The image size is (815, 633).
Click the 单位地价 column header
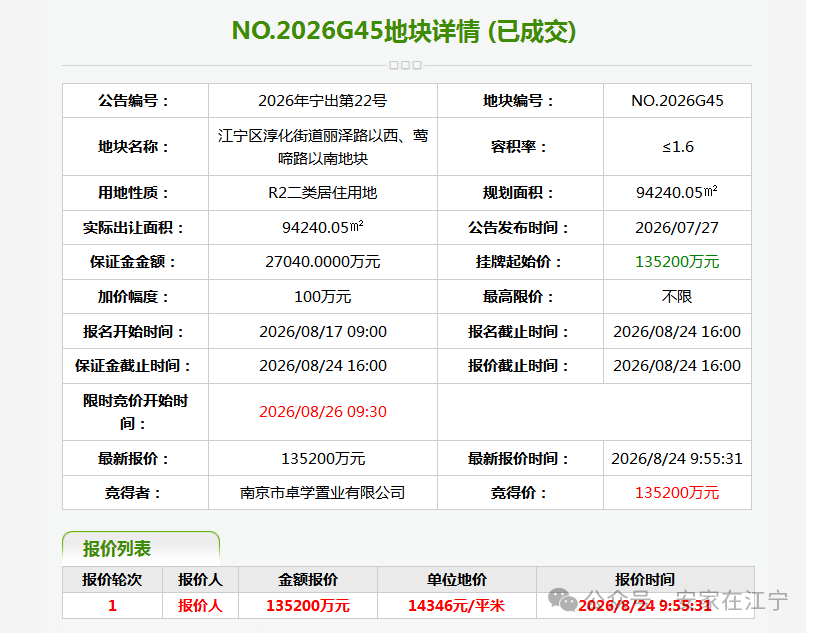coord(457,579)
